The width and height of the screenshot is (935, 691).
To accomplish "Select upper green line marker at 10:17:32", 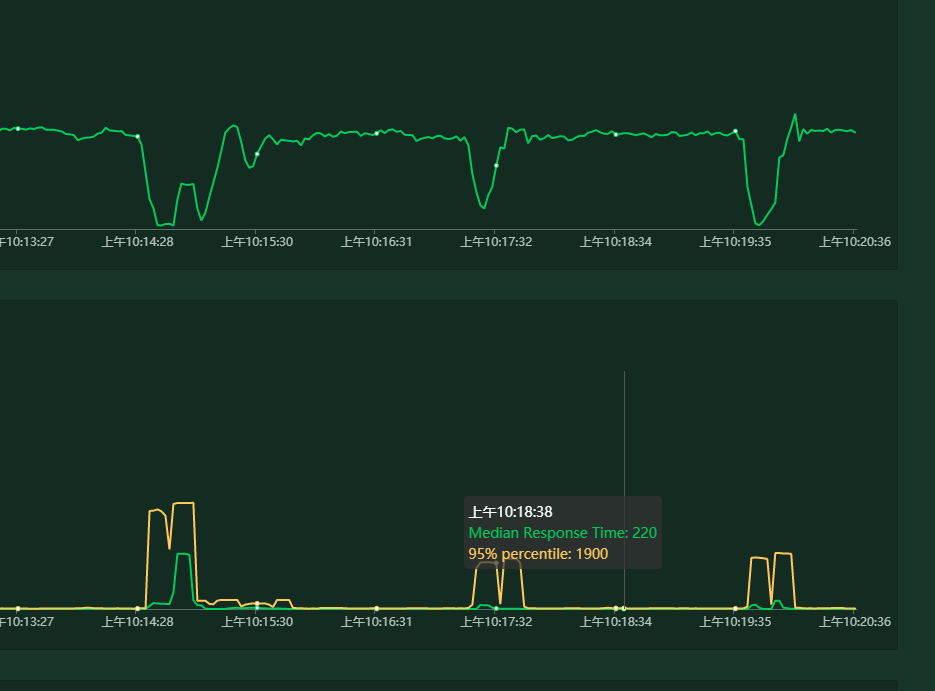I will click(496, 165).
